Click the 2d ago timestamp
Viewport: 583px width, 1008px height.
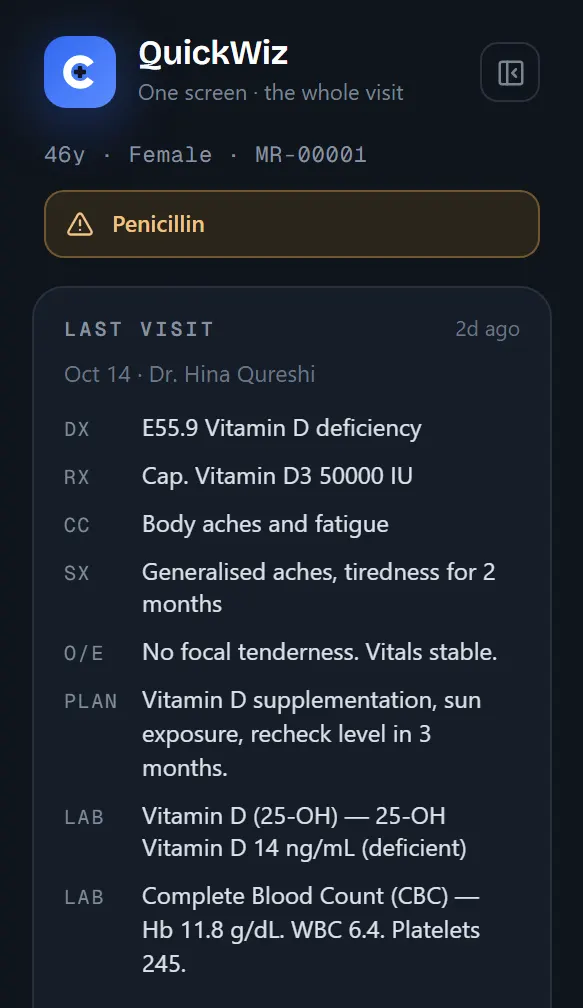(487, 329)
